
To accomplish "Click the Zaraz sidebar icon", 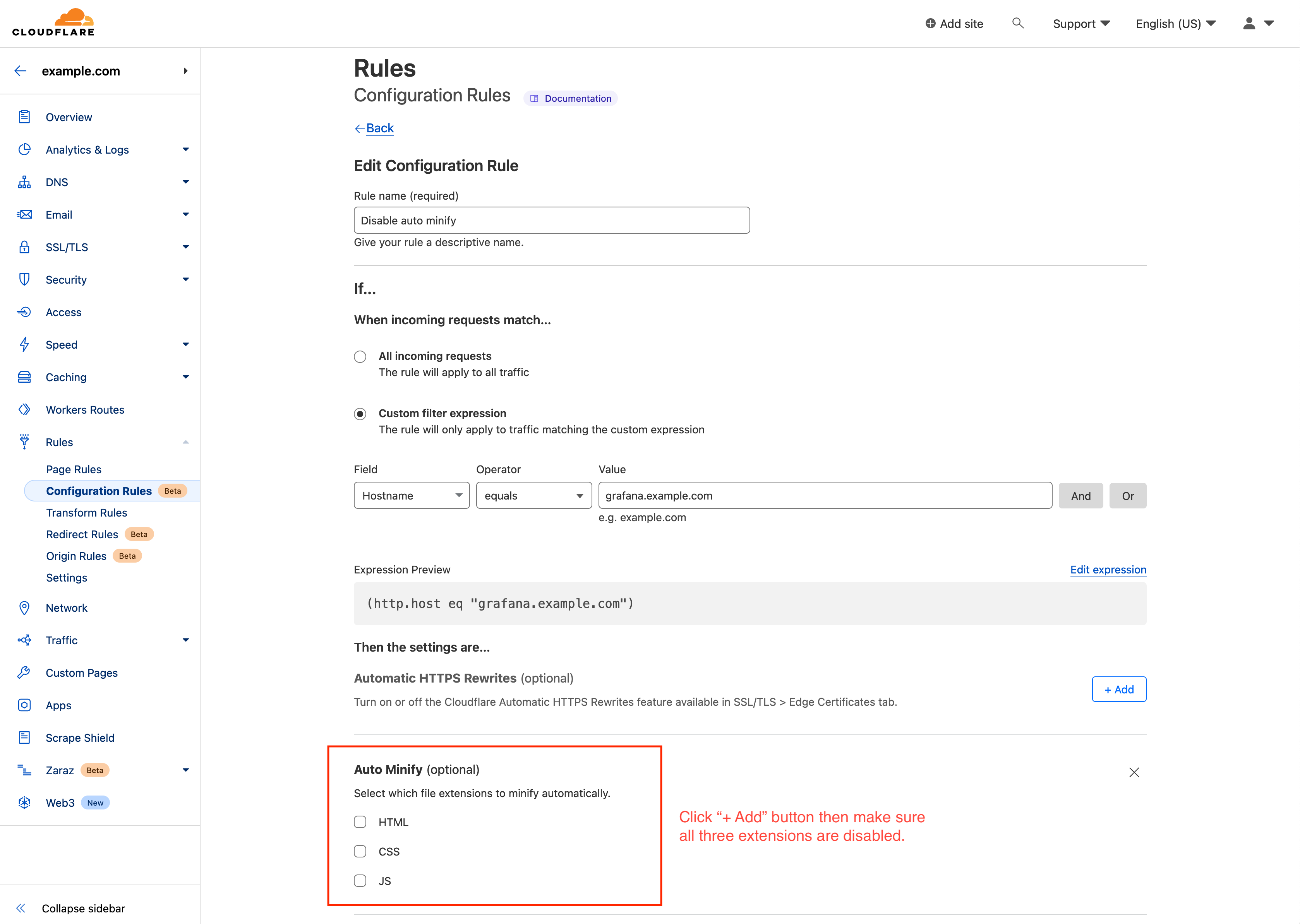I will coord(24,770).
